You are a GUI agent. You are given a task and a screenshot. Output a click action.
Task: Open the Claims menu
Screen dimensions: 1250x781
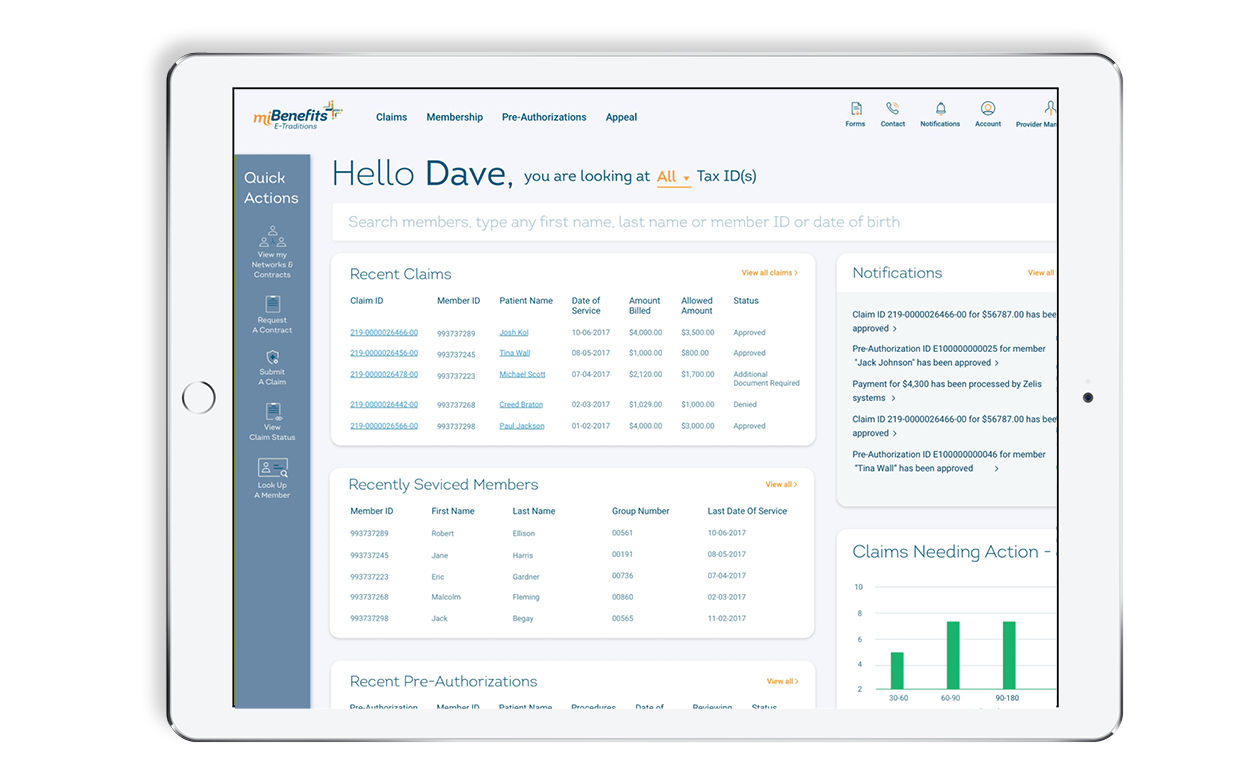(391, 117)
